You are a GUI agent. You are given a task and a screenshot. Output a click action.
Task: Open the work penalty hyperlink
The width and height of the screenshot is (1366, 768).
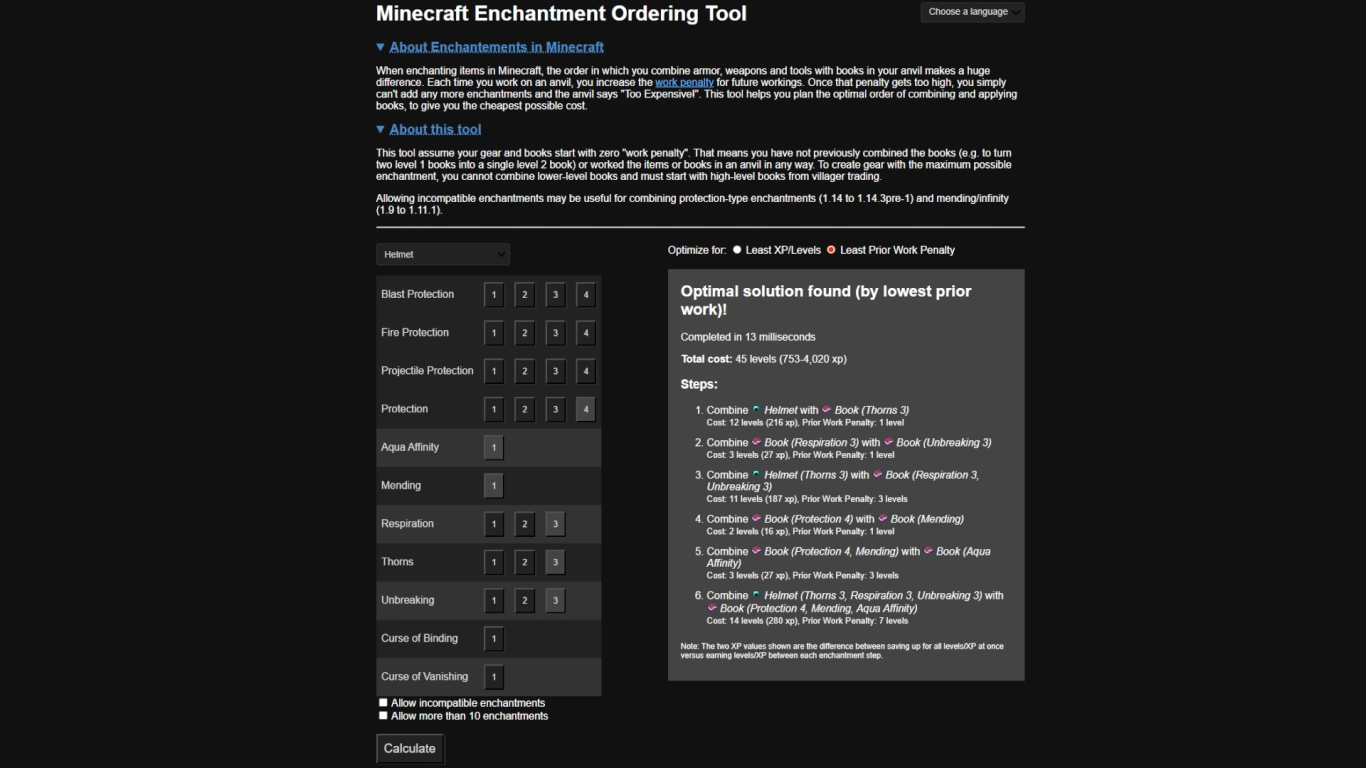coord(685,82)
